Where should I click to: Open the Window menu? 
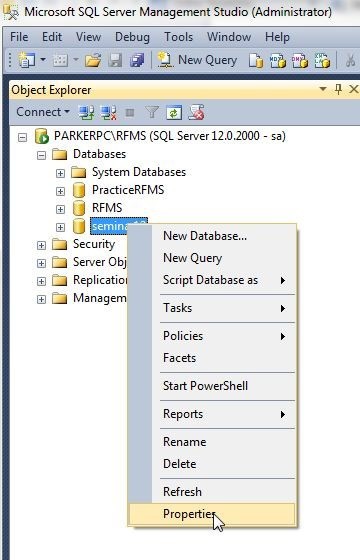click(x=229, y=37)
